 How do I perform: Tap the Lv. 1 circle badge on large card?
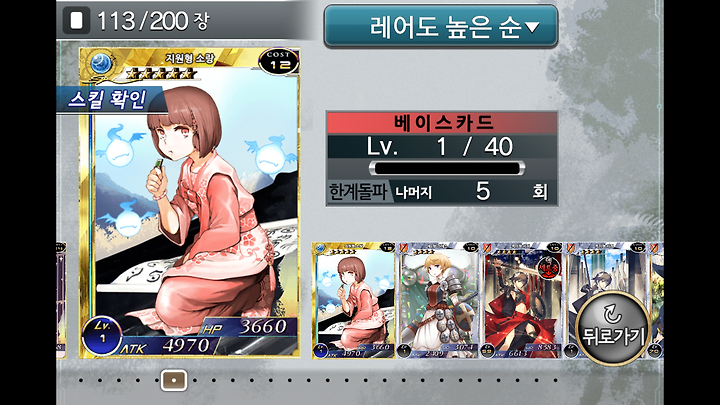102,335
